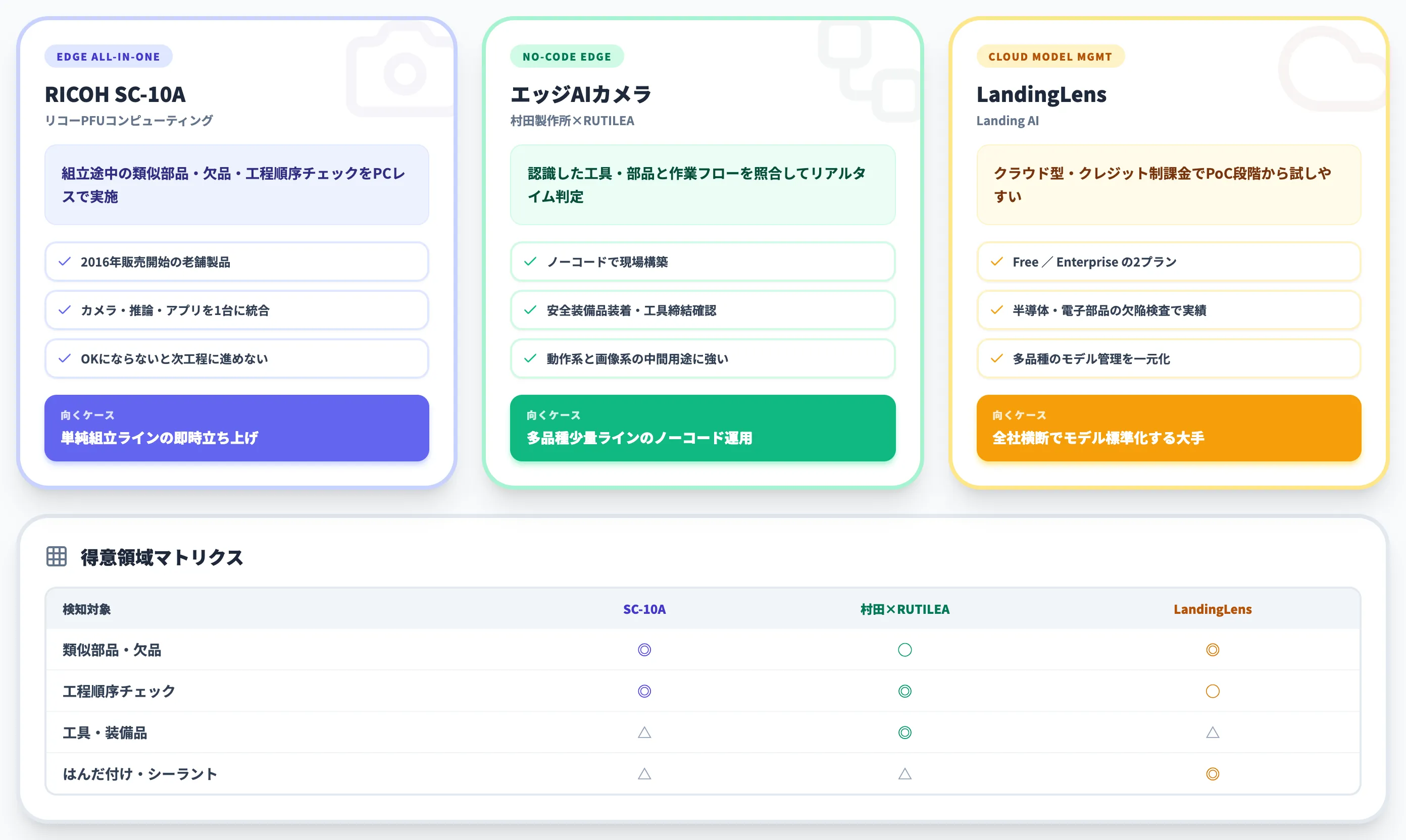
Task: Click the 2016年販売開始の老舗製品 feature text
Action: coord(155,261)
